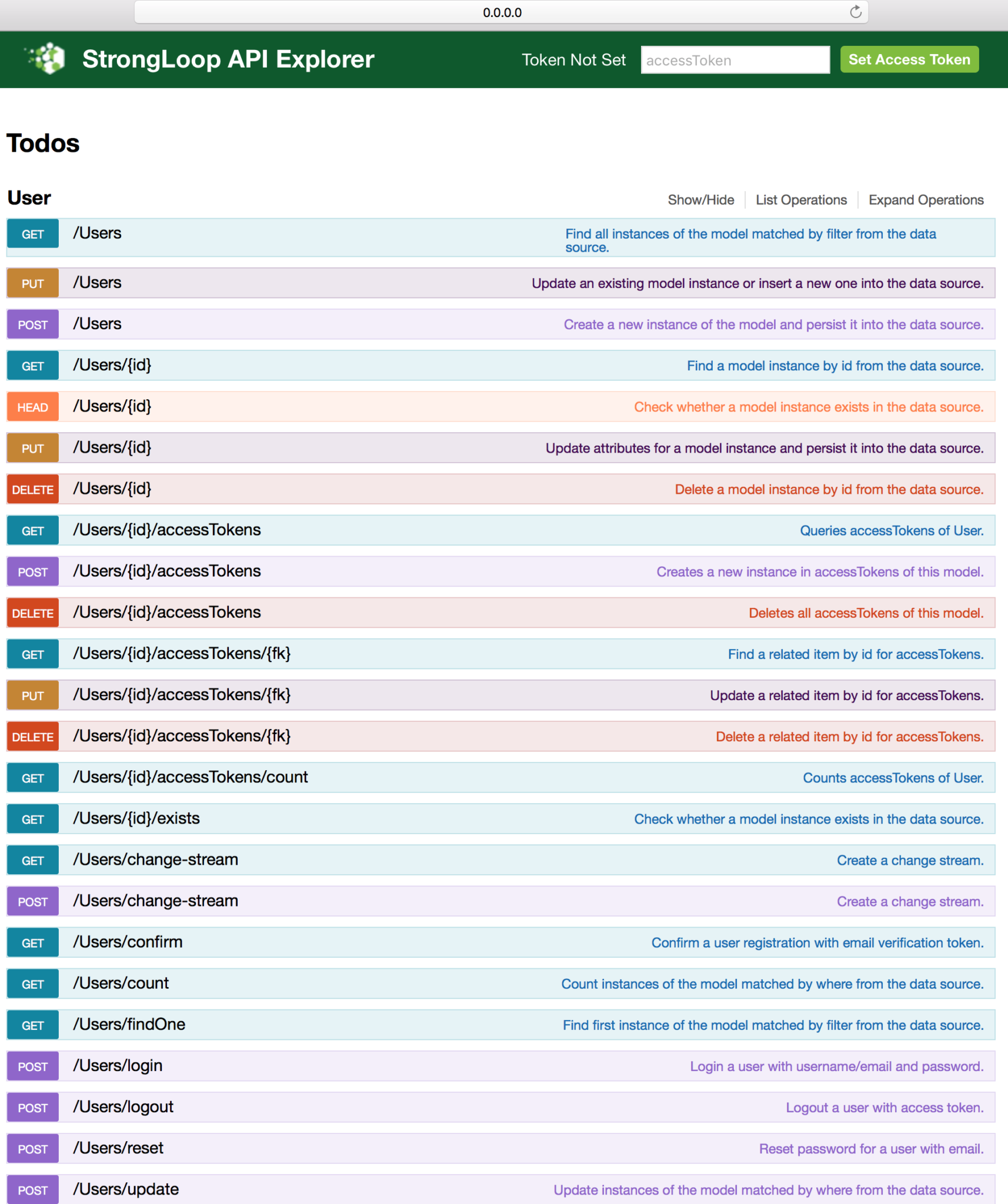
Task: Select the PUT badge for /Users
Action: (x=32, y=283)
